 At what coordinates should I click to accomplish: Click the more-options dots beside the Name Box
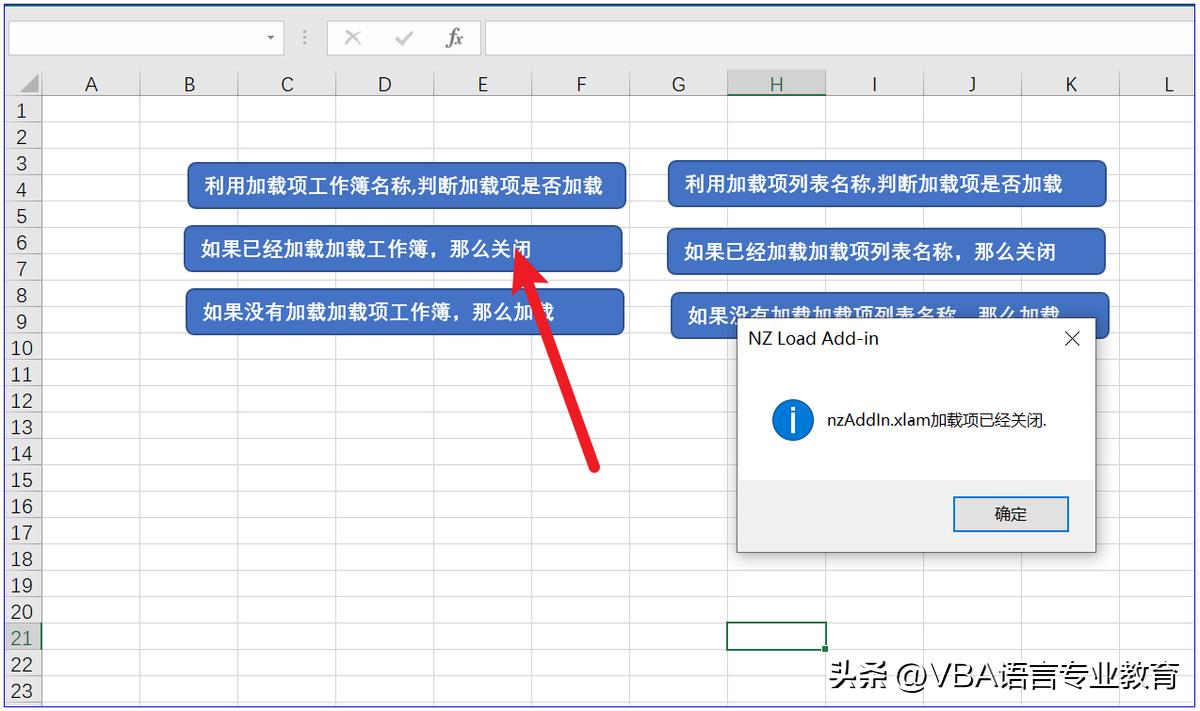click(304, 38)
